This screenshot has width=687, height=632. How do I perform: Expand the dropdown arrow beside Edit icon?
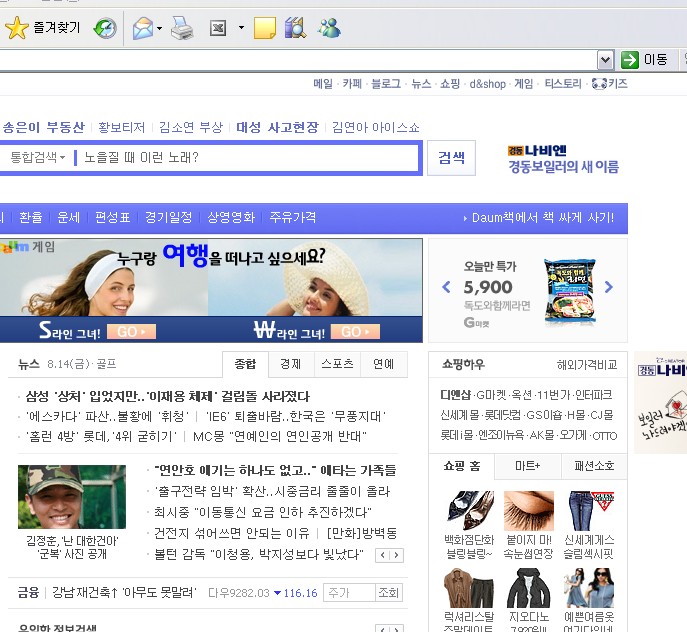coord(241,28)
